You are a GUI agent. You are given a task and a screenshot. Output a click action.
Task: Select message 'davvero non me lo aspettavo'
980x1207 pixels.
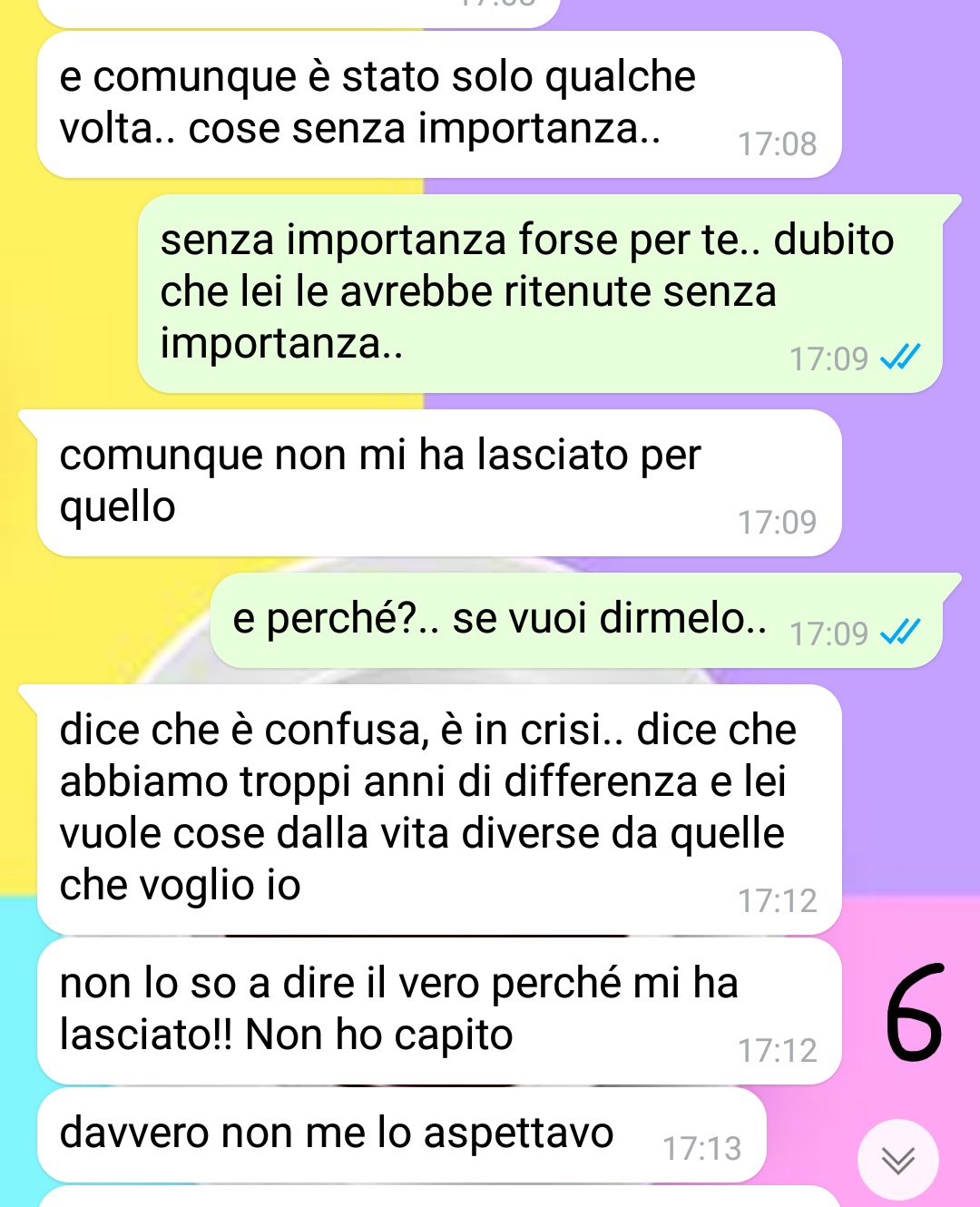(x=402, y=1134)
